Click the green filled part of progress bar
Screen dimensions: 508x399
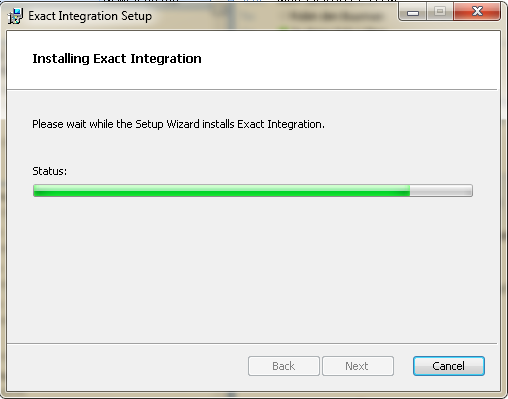coord(222,191)
